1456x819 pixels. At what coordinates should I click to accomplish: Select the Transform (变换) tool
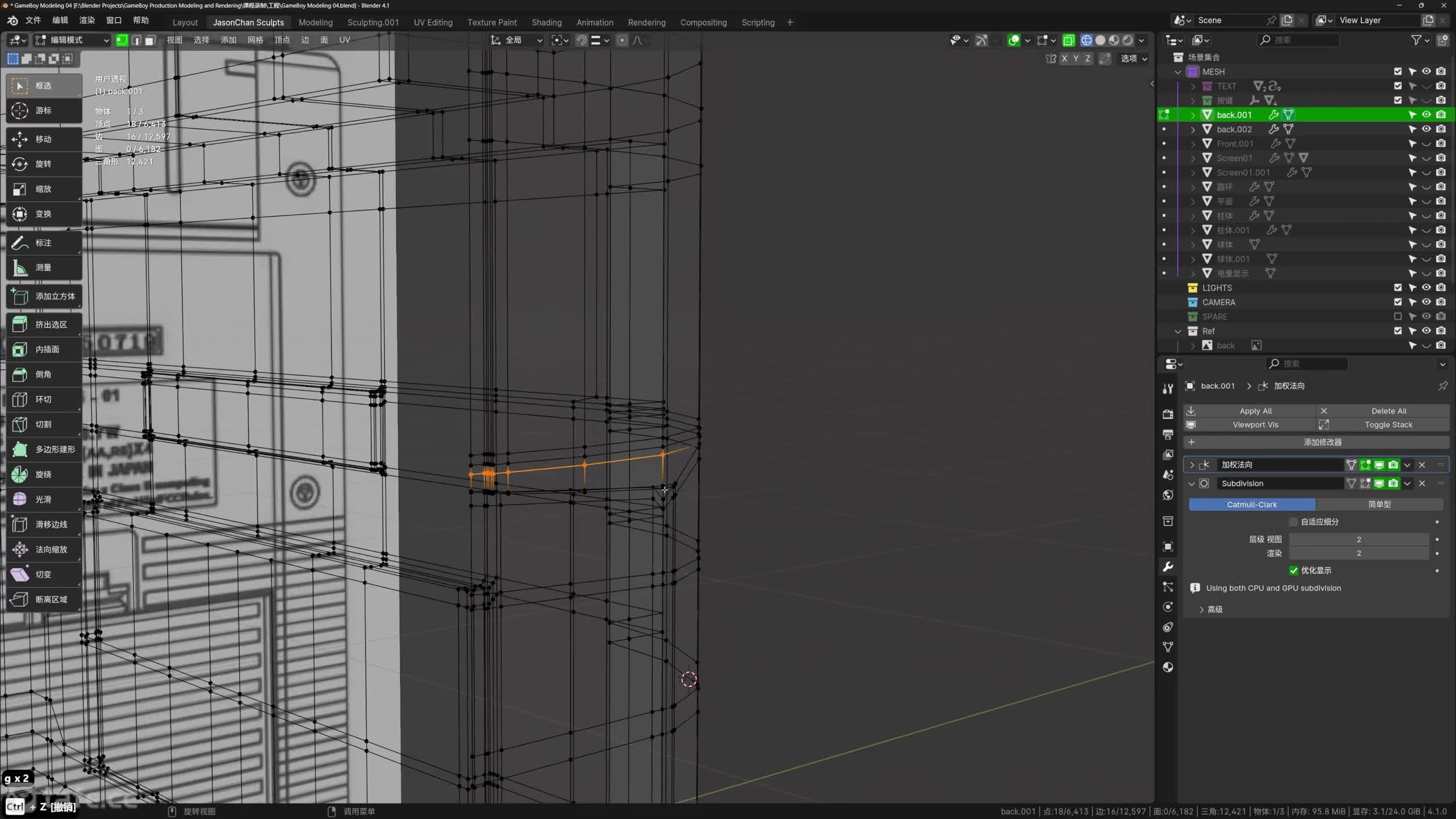(x=44, y=214)
